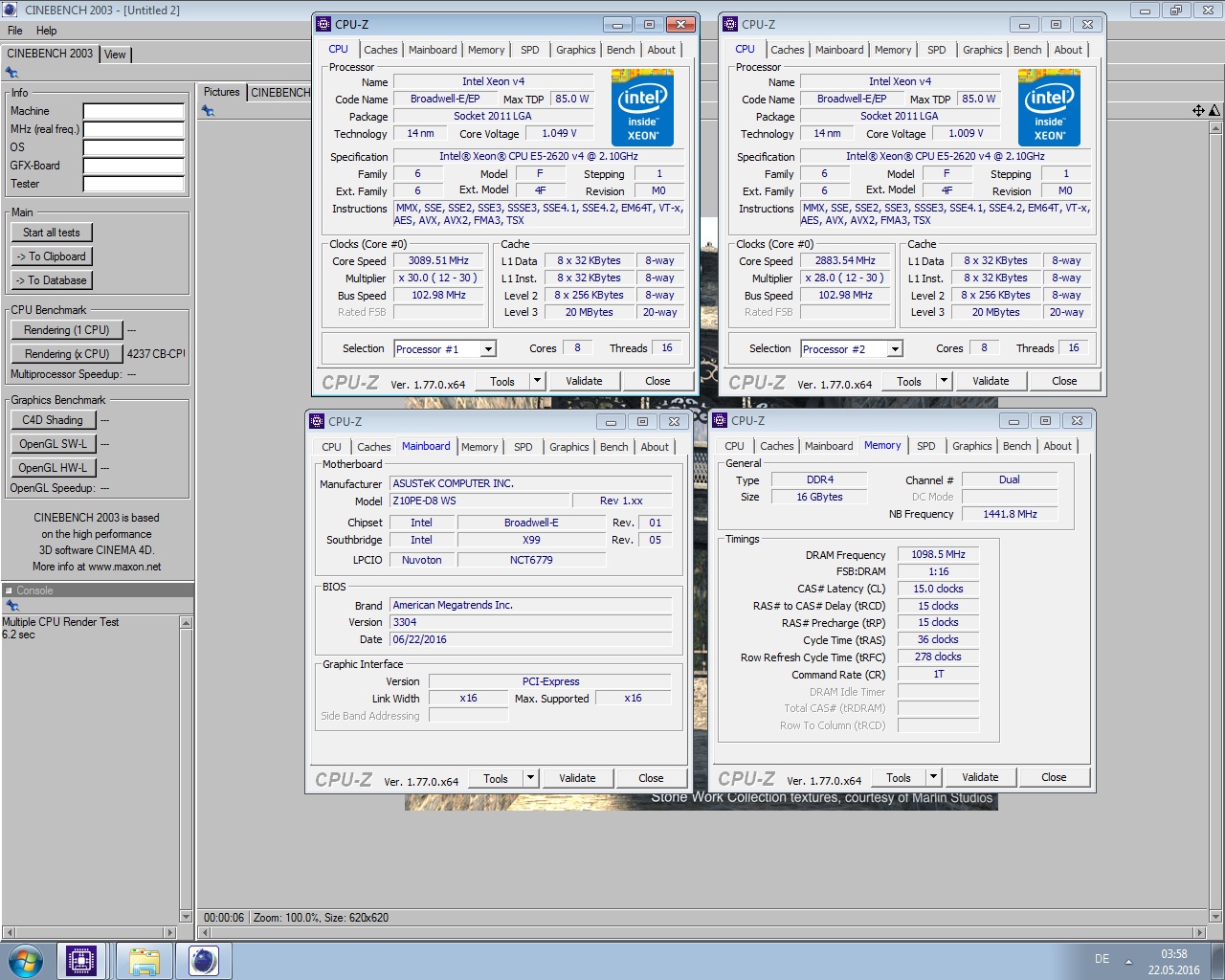Click Start all tests button
The width and height of the screenshot is (1225, 980).
tap(52, 233)
